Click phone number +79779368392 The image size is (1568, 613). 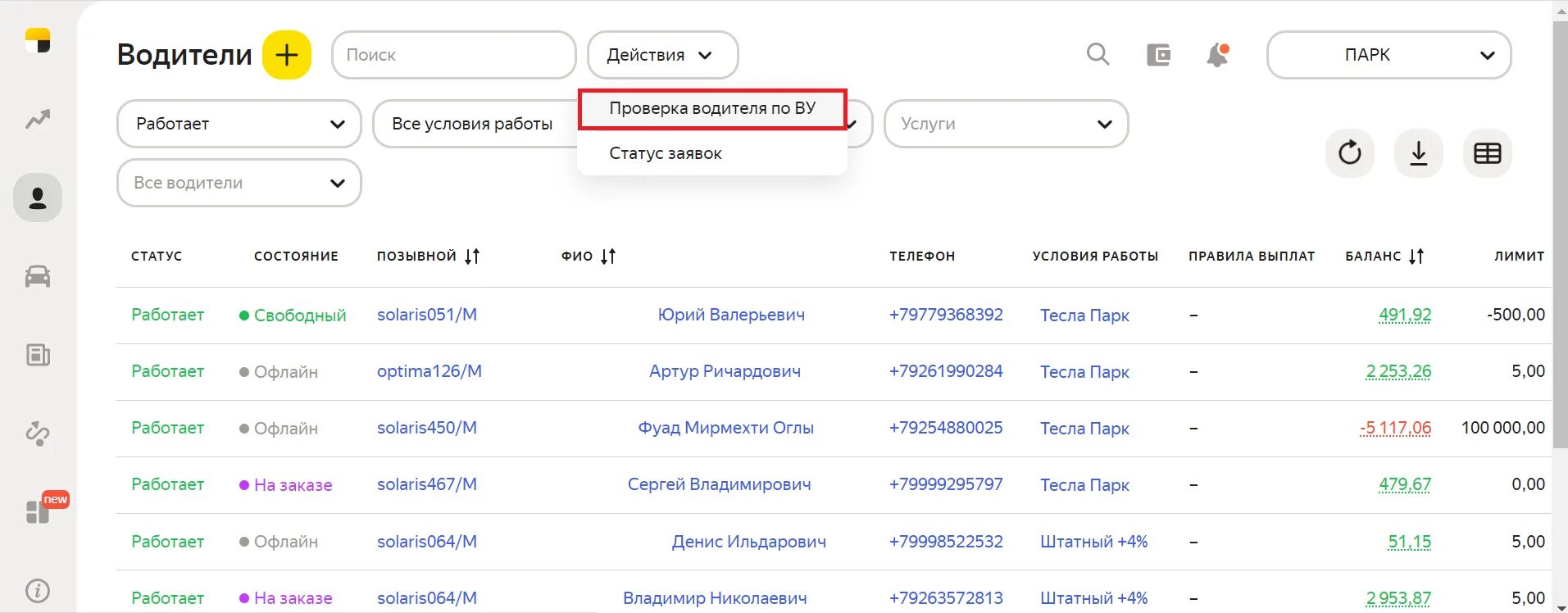coord(946,315)
